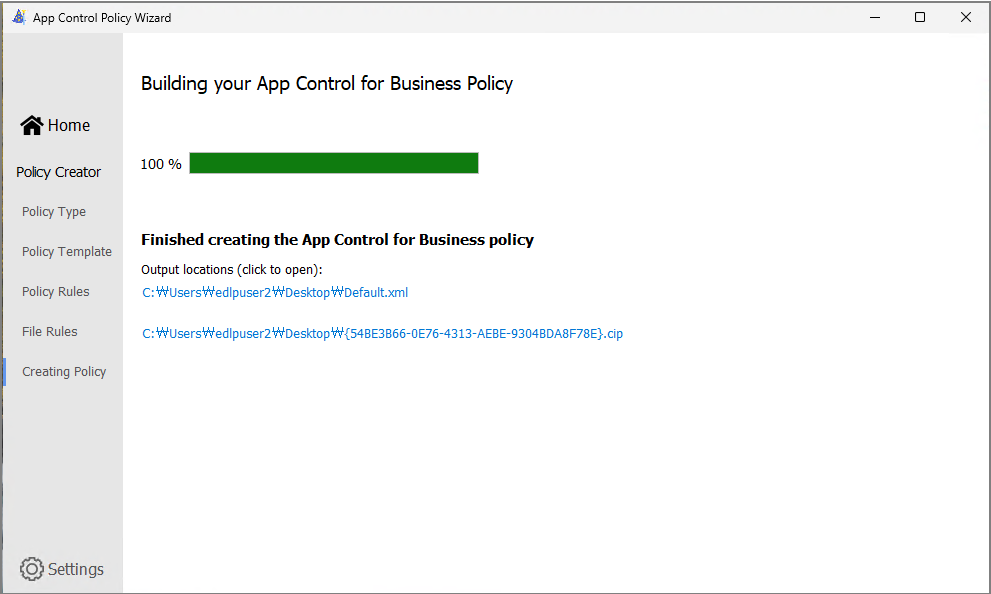The image size is (991, 594).
Task: Click the wizard app icon in title bar
Action: (19, 17)
